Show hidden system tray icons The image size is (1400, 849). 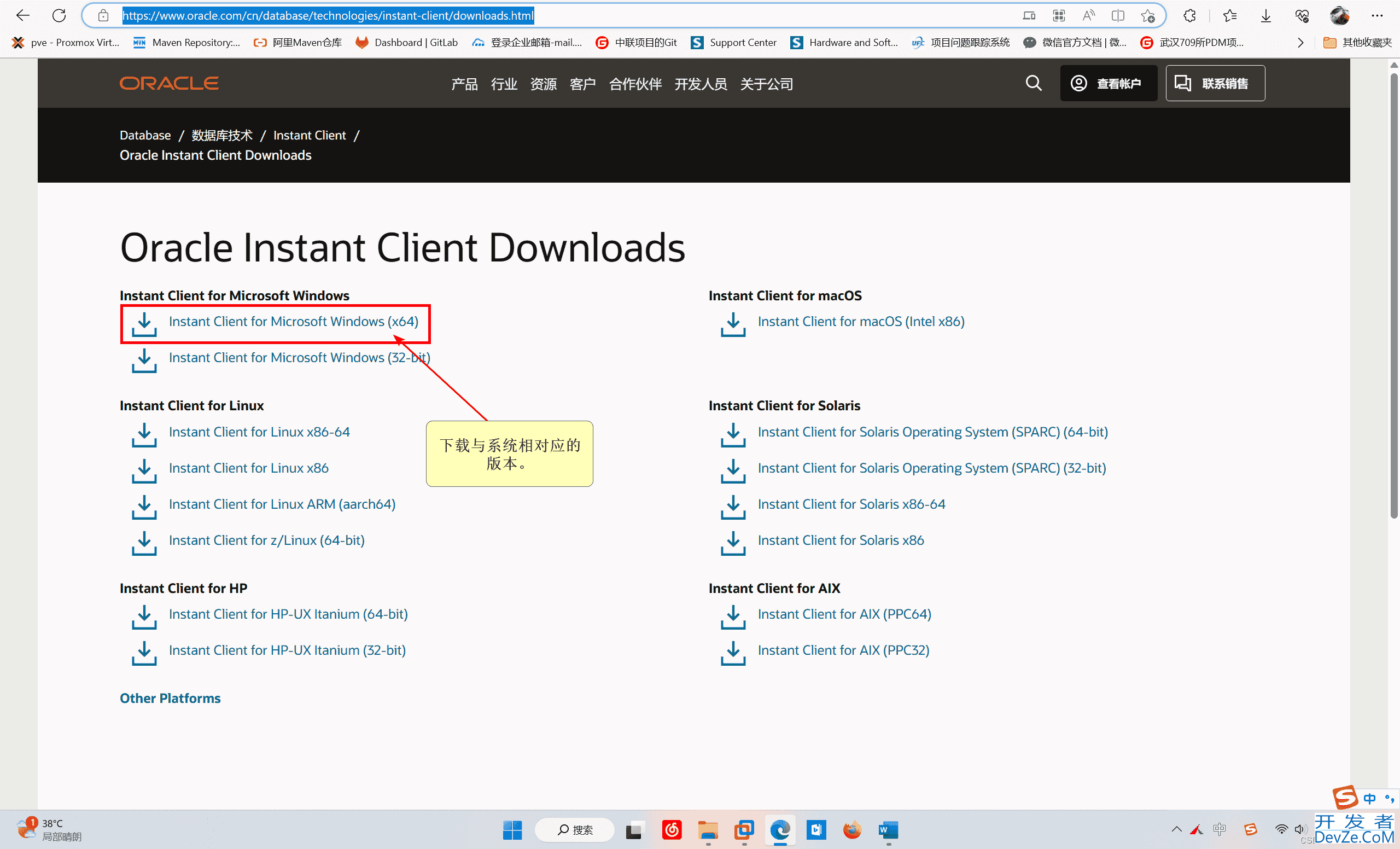pos(1176,830)
